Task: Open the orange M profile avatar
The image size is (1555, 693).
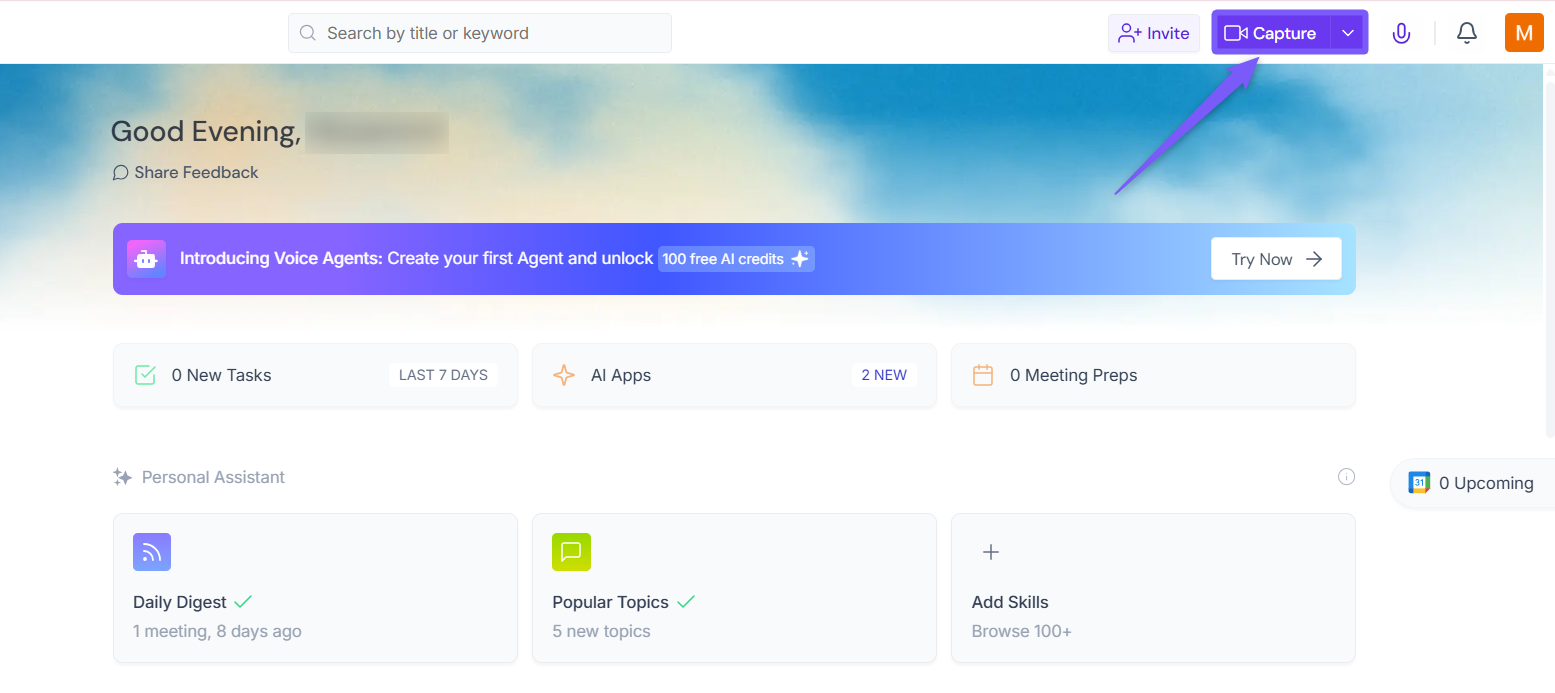Action: (1524, 33)
